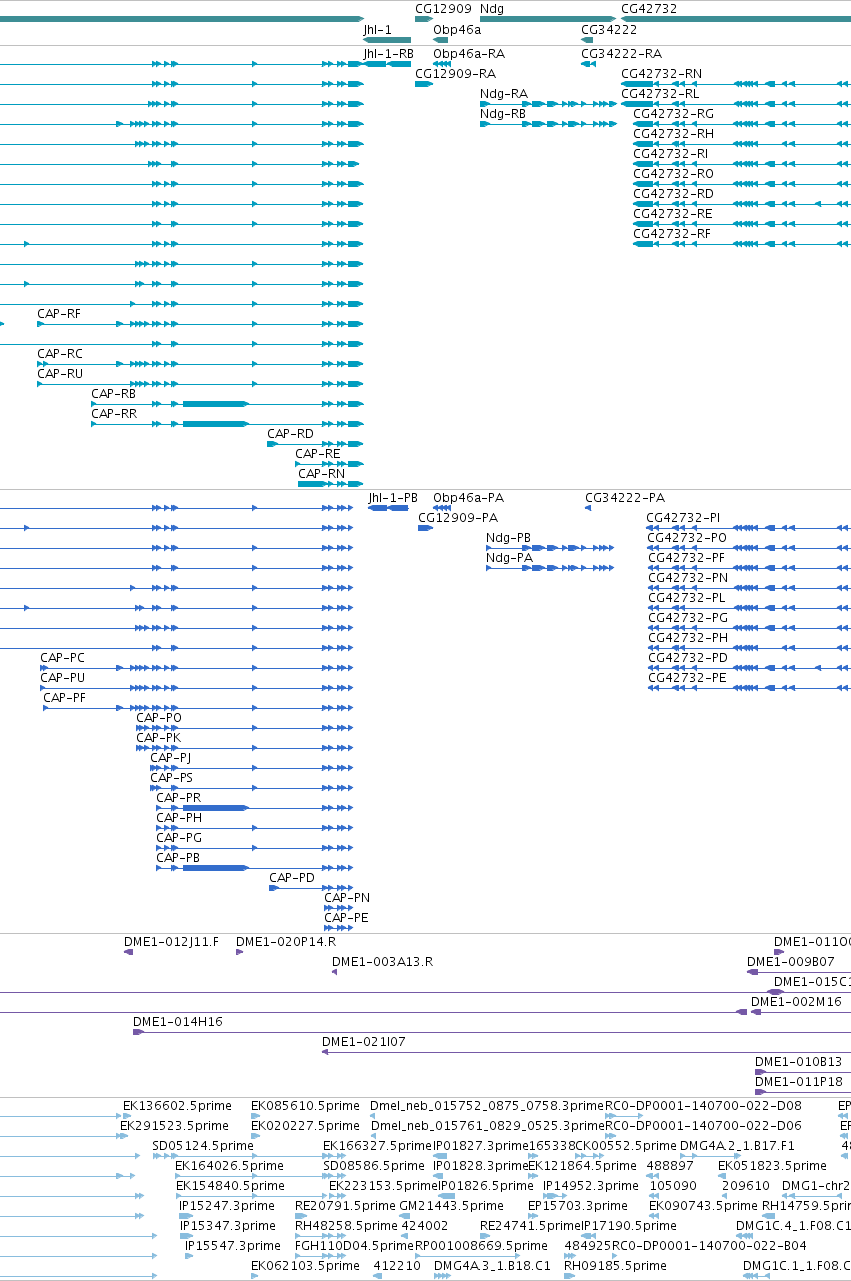Open the EK136602.5prime EST label
Screen dimensions: 851x1281
177,1106
